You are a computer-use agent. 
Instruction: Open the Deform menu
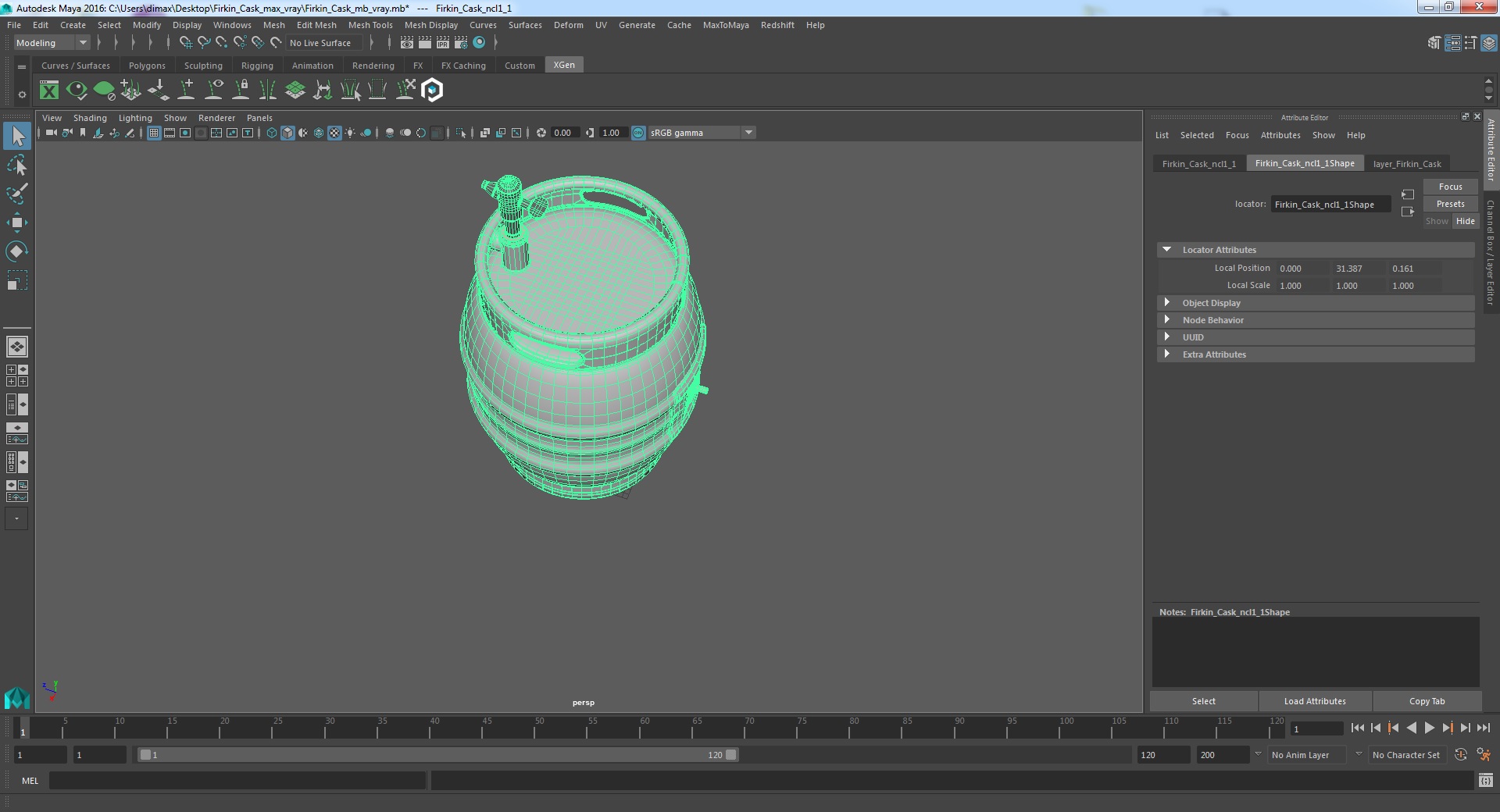[568, 25]
